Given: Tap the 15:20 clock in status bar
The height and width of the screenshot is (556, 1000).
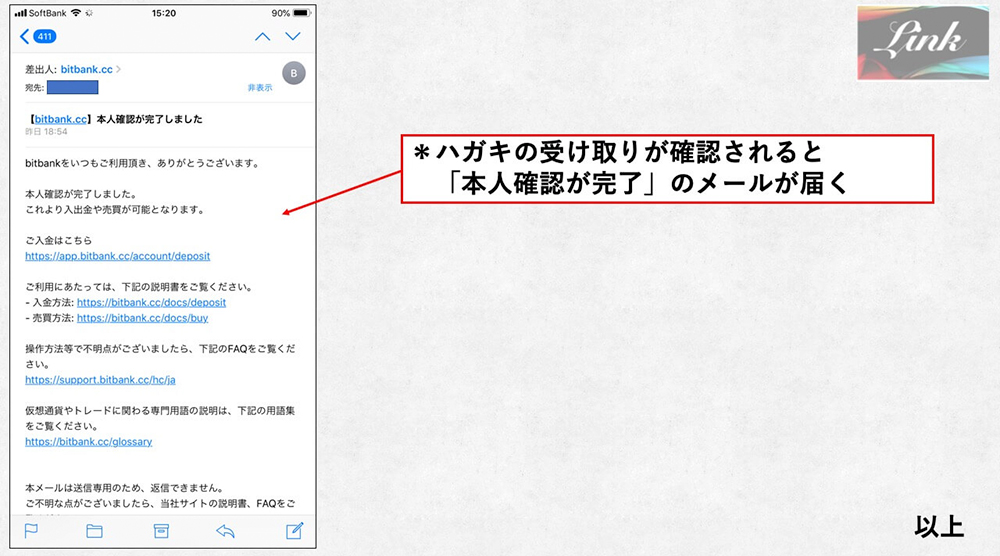Looking at the screenshot, I should point(164,13).
